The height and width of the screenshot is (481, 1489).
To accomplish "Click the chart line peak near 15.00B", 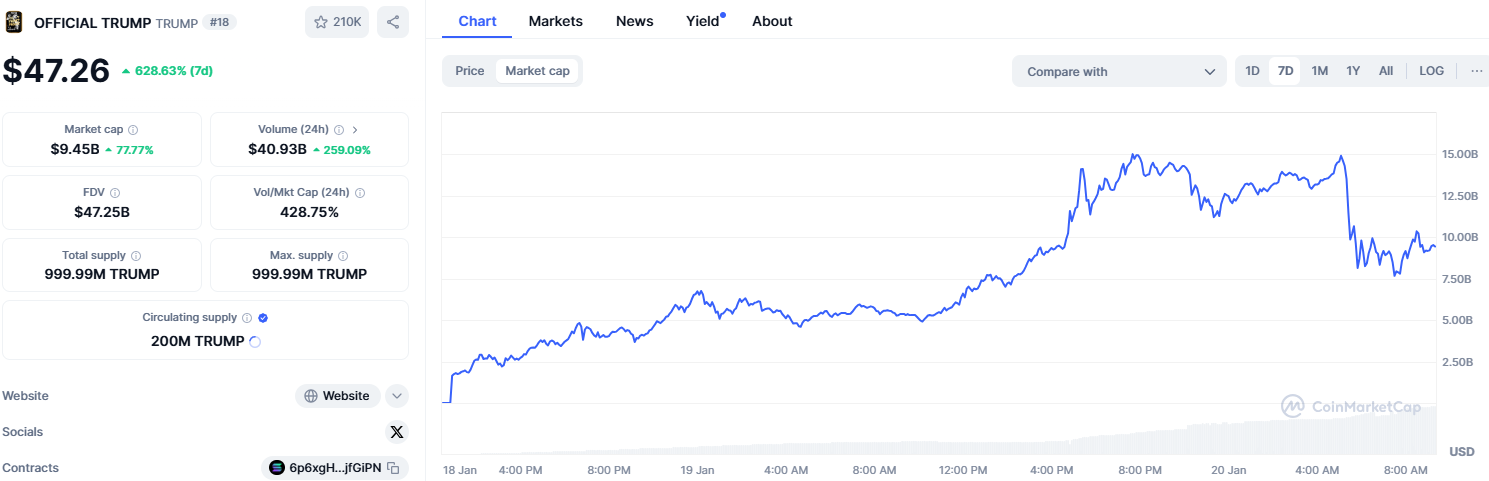I will pyautogui.click(x=1133, y=155).
